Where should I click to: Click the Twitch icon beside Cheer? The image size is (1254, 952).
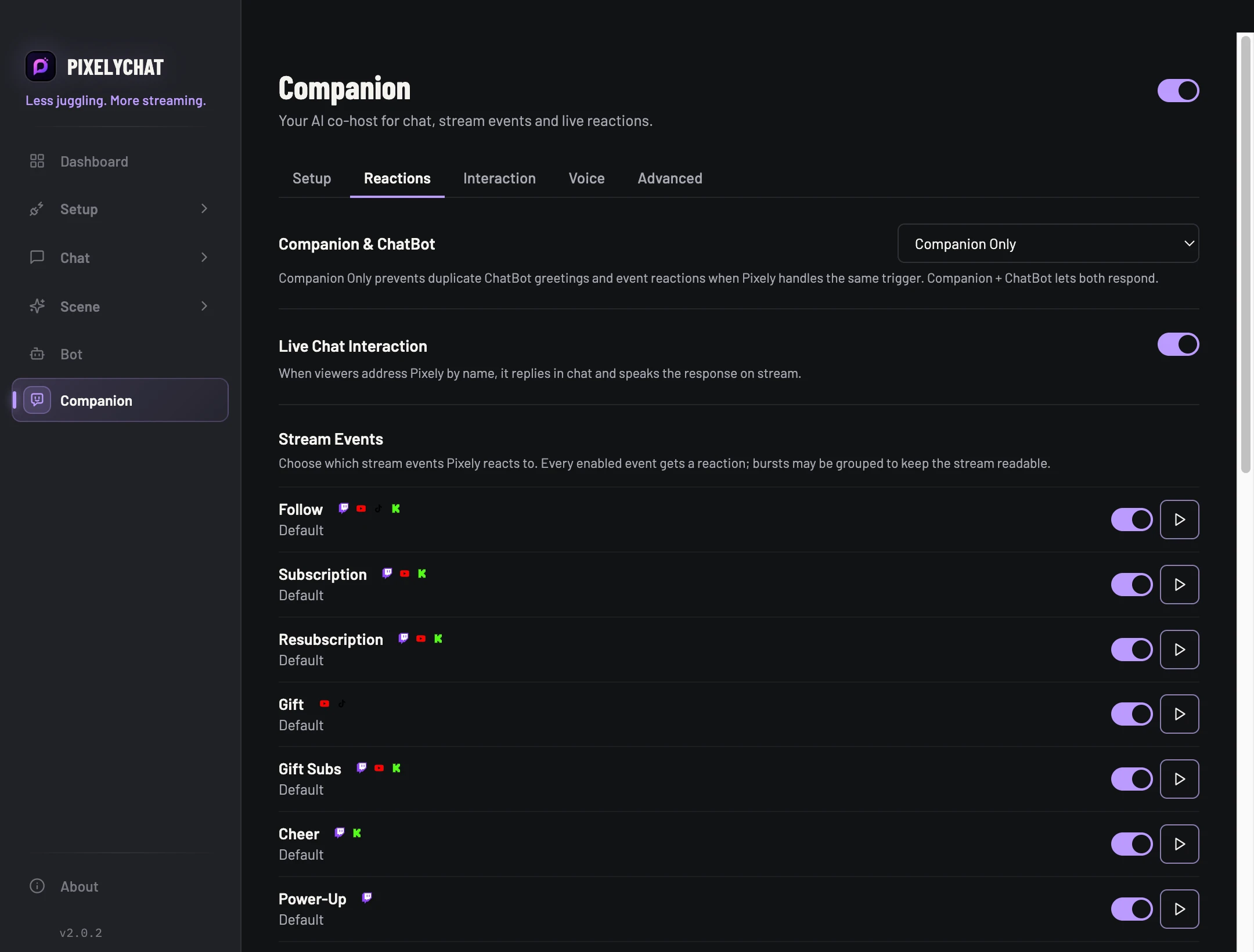point(340,833)
